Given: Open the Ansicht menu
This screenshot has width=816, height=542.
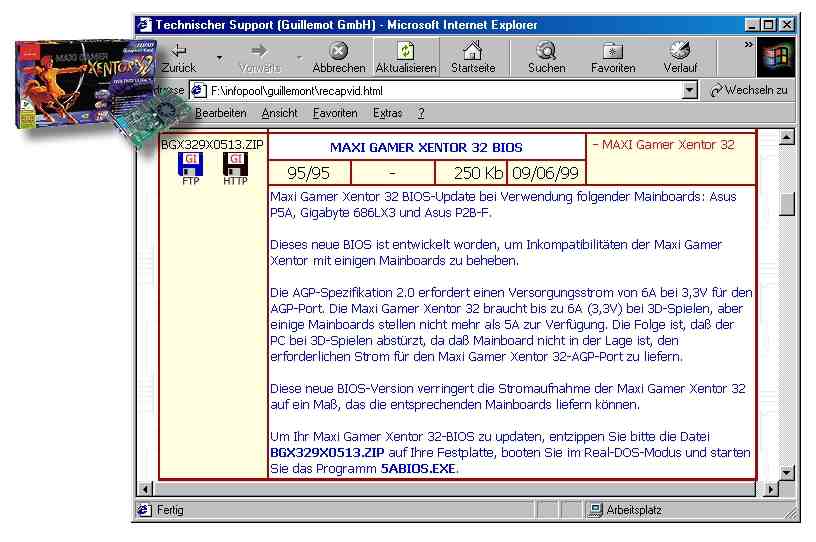Looking at the screenshot, I should point(279,113).
